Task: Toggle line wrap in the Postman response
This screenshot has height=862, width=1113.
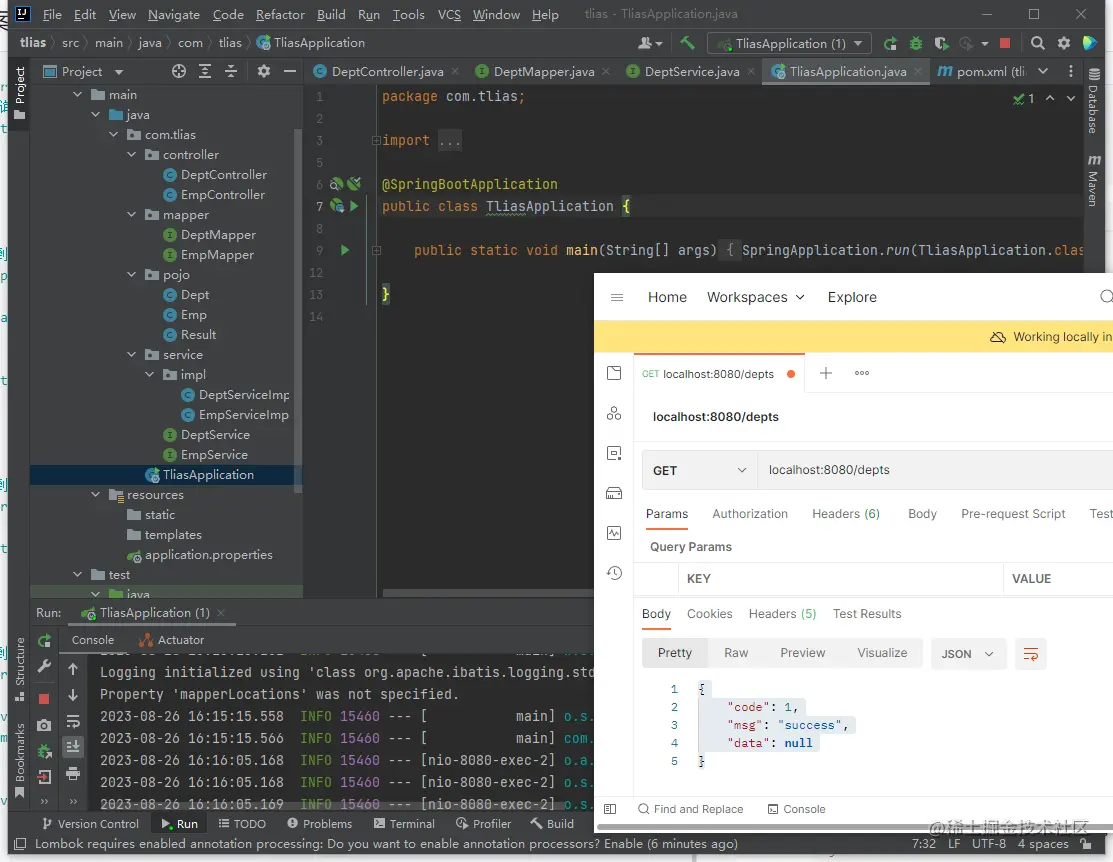Action: (x=1030, y=654)
